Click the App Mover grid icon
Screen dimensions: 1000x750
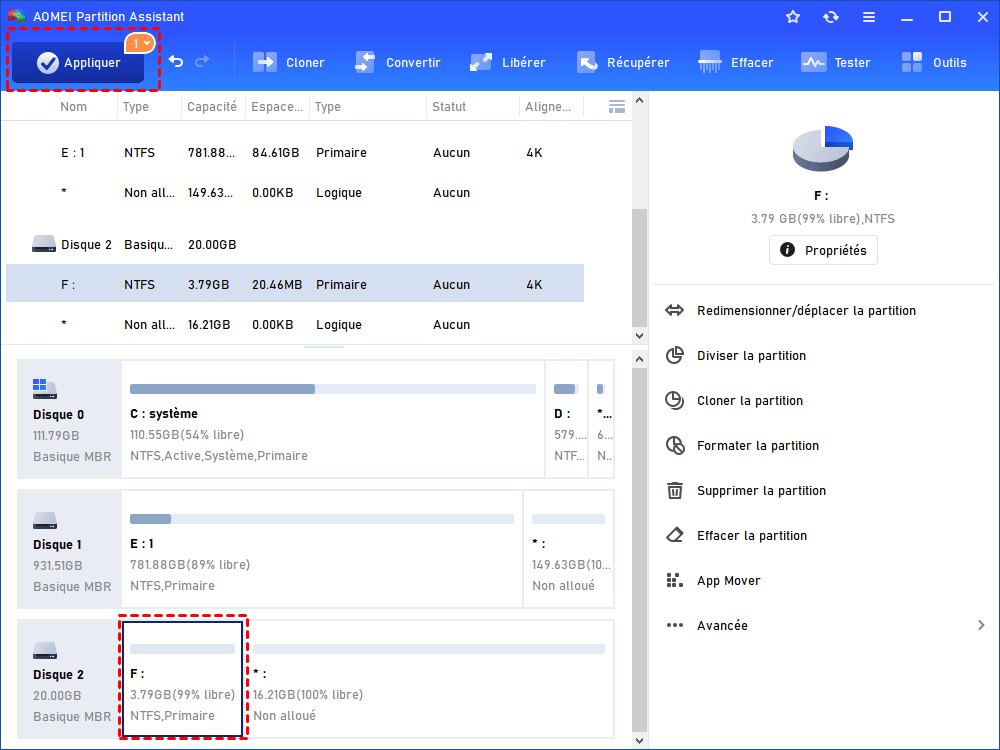click(x=675, y=580)
